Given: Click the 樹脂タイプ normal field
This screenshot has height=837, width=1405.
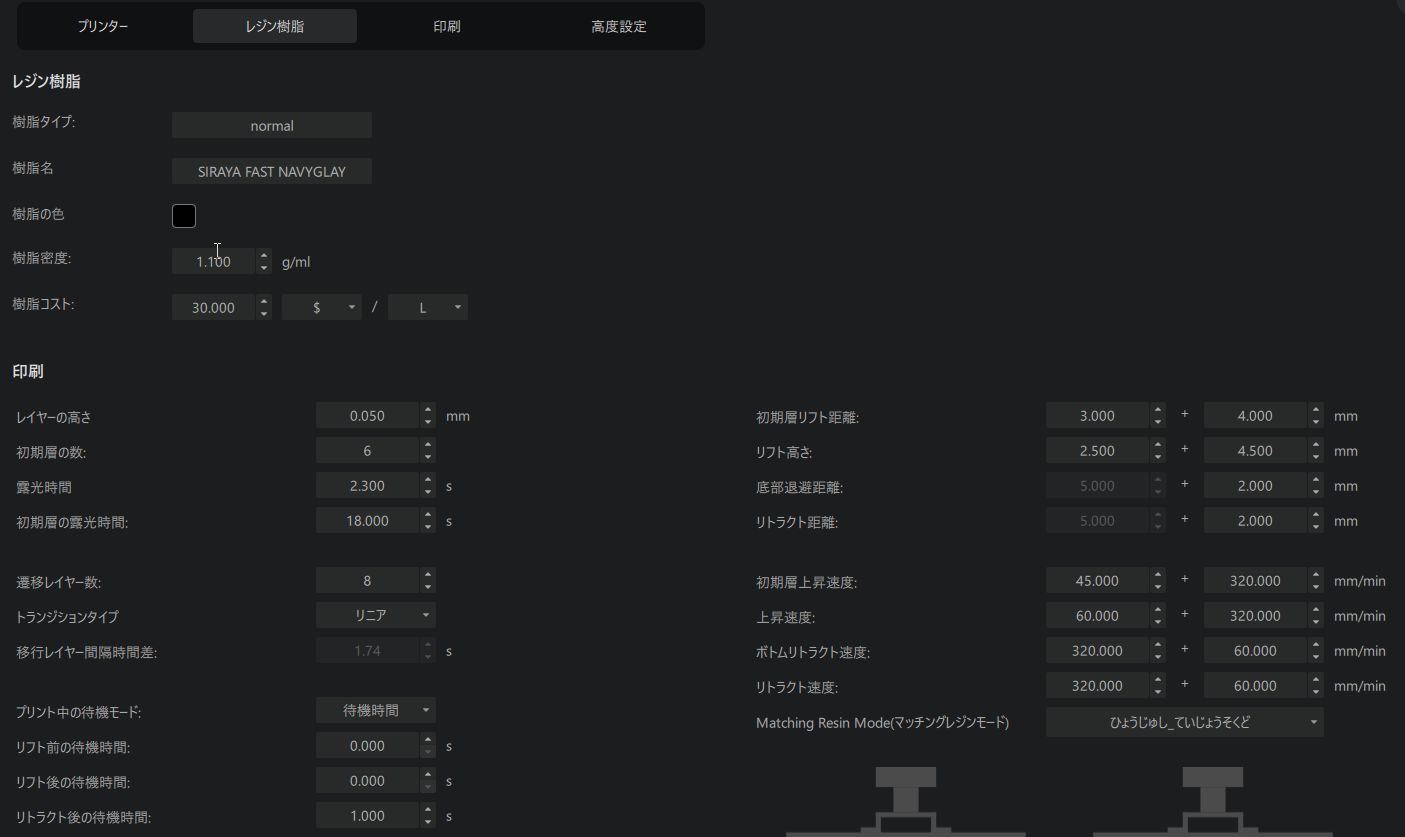Looking at the screenshot, I should click(x=272, y=126).
